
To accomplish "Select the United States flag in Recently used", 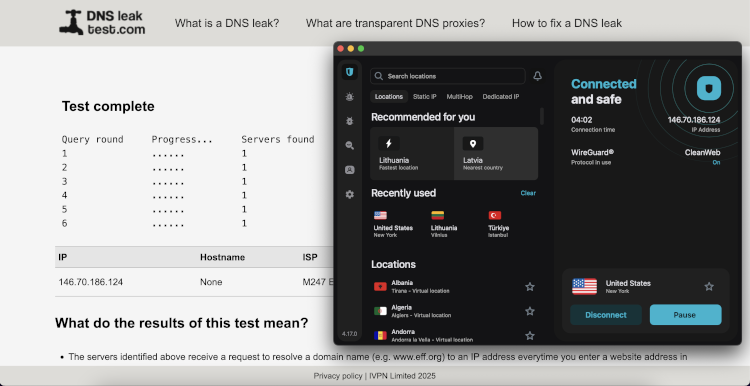I will pyautogui.click(x=380, y=215).
